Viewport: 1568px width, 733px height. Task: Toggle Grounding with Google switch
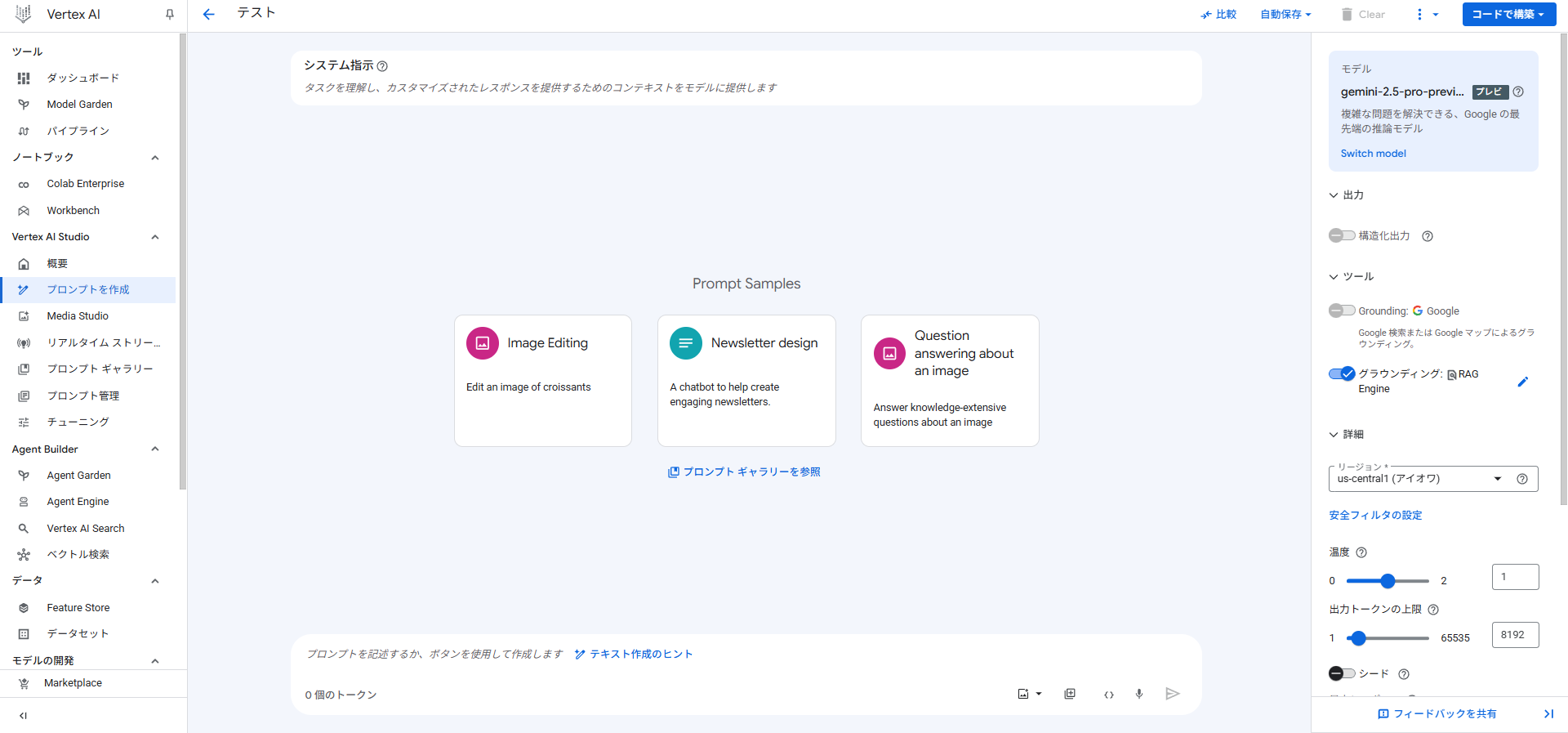1342,311
